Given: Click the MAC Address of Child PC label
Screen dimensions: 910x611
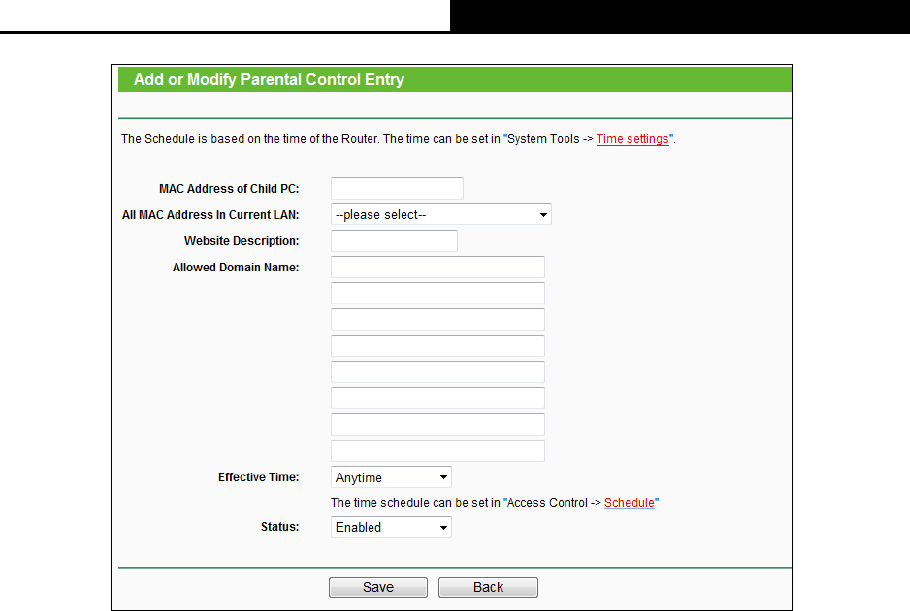Looking at the screenshot, I should pos(229,189).
